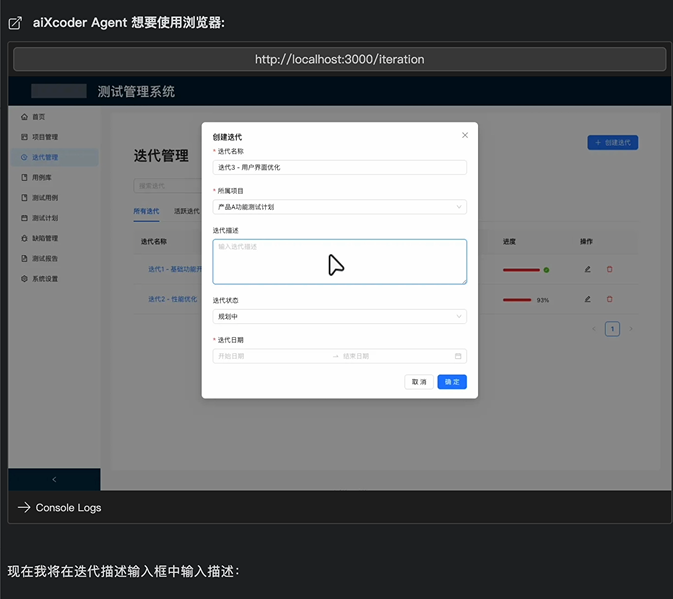
Task: Click the 迭代描述 description text area
Action: coord(339,261)
